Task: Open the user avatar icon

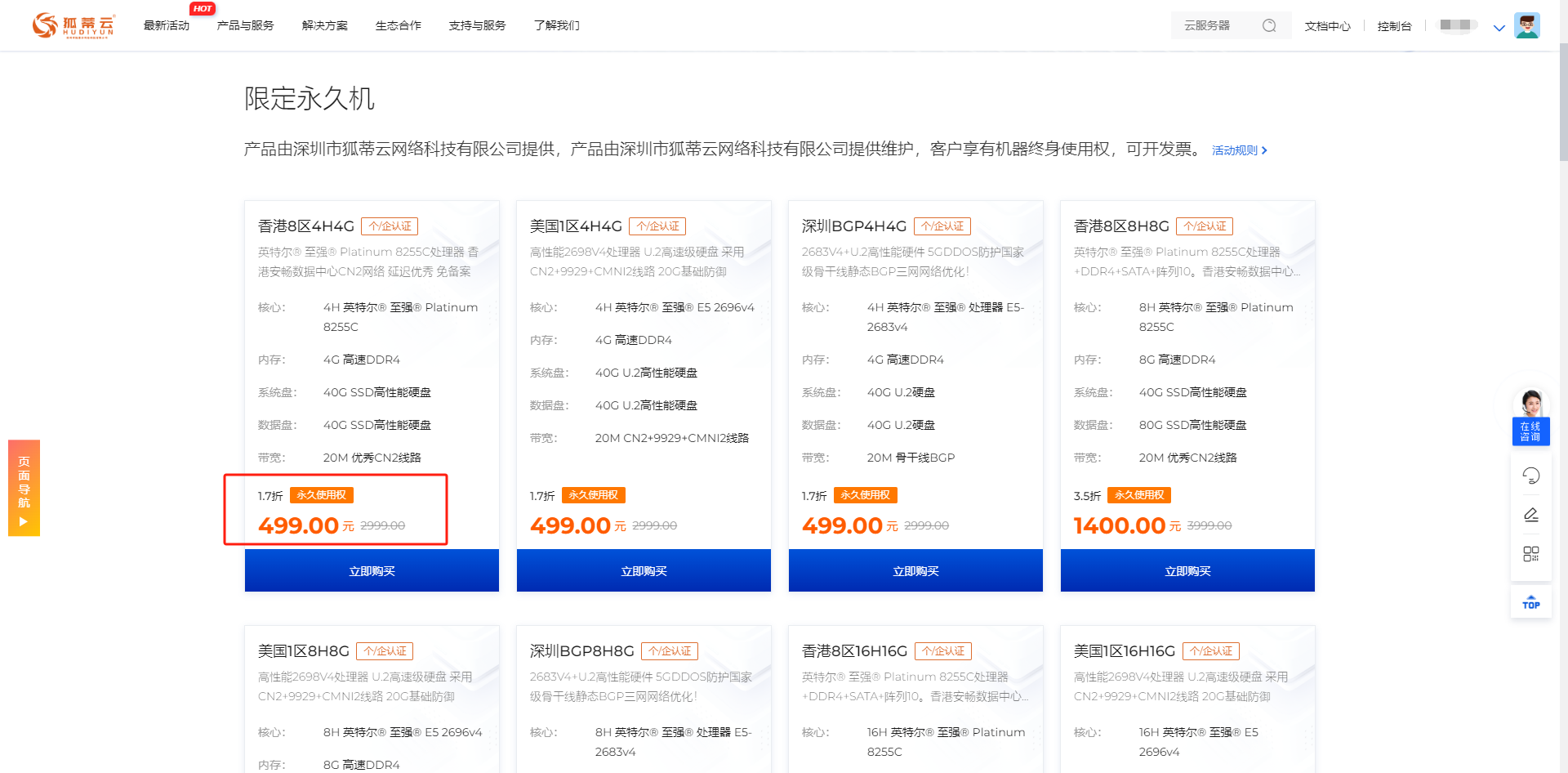Action: (1527, 25)
